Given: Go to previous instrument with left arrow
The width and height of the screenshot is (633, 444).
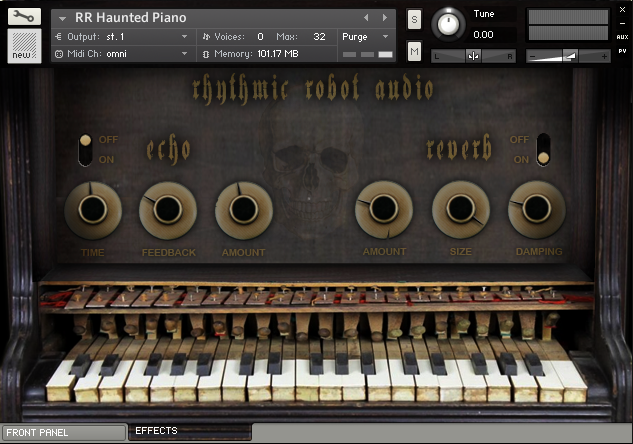Looking at the screenshot, I should (x=366, y=18).
